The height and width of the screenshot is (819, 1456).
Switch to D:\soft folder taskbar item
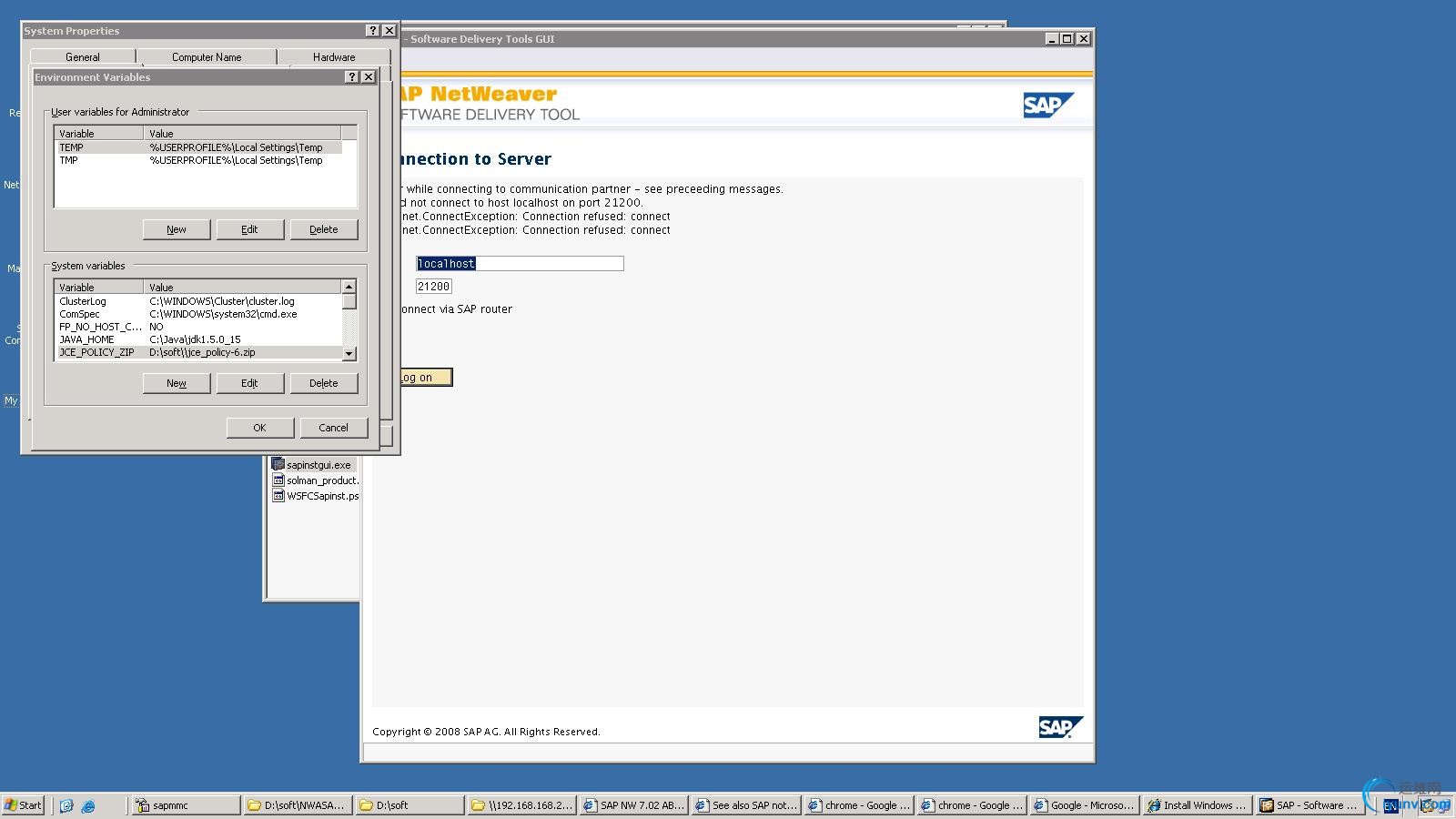click(x=409, y=805)
